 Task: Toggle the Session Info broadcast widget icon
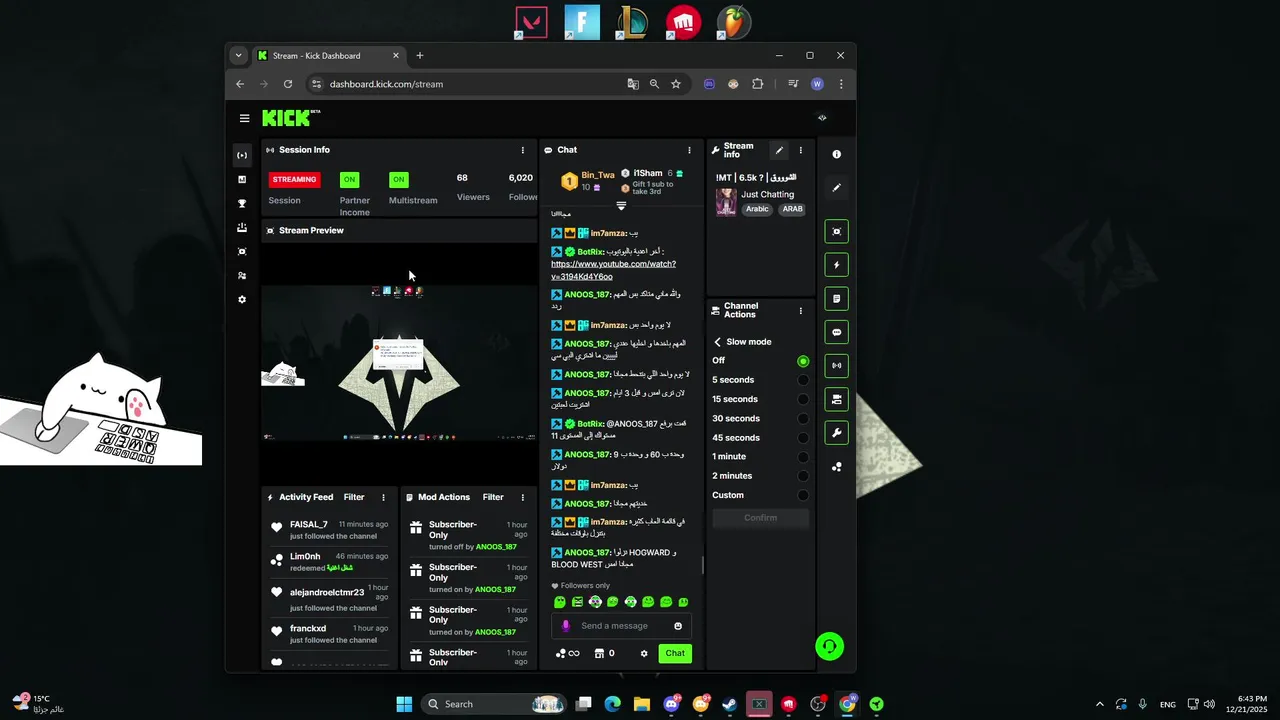[x=837, y=365]
